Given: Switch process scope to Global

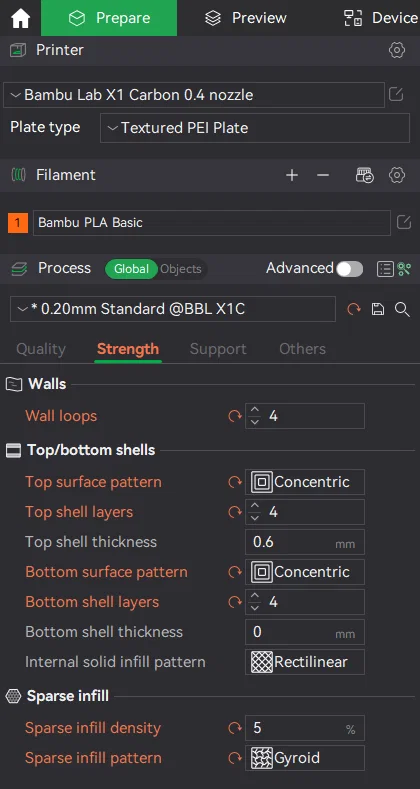Looking at the screenshot, I should point(131,269).
